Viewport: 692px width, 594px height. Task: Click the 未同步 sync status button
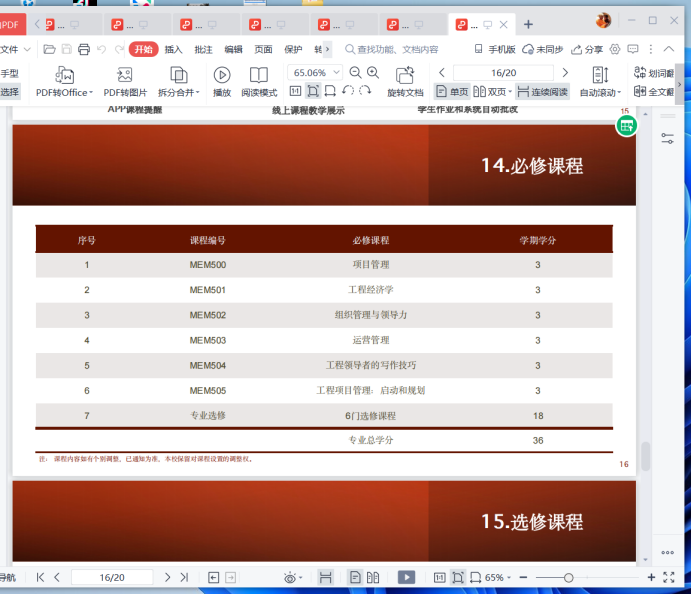pos(542,49)
